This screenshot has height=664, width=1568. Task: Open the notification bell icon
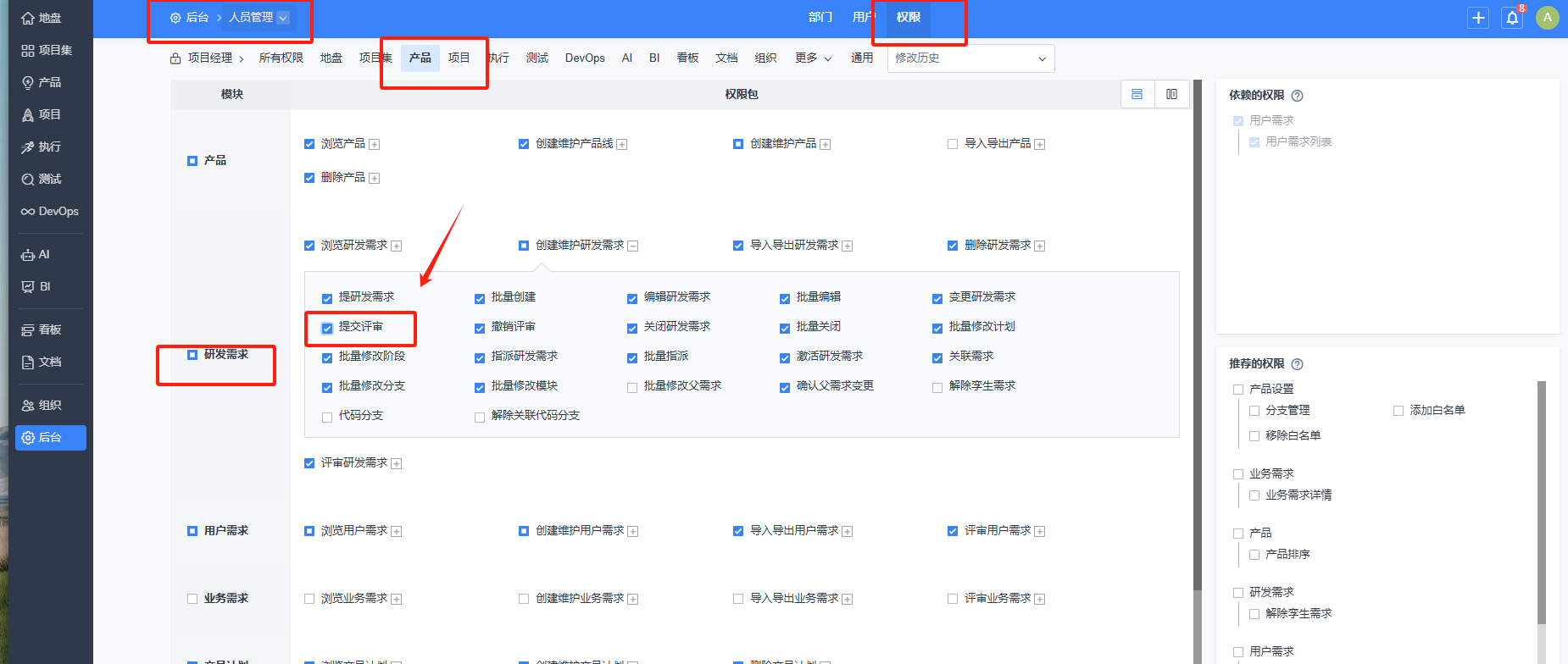1512,18
